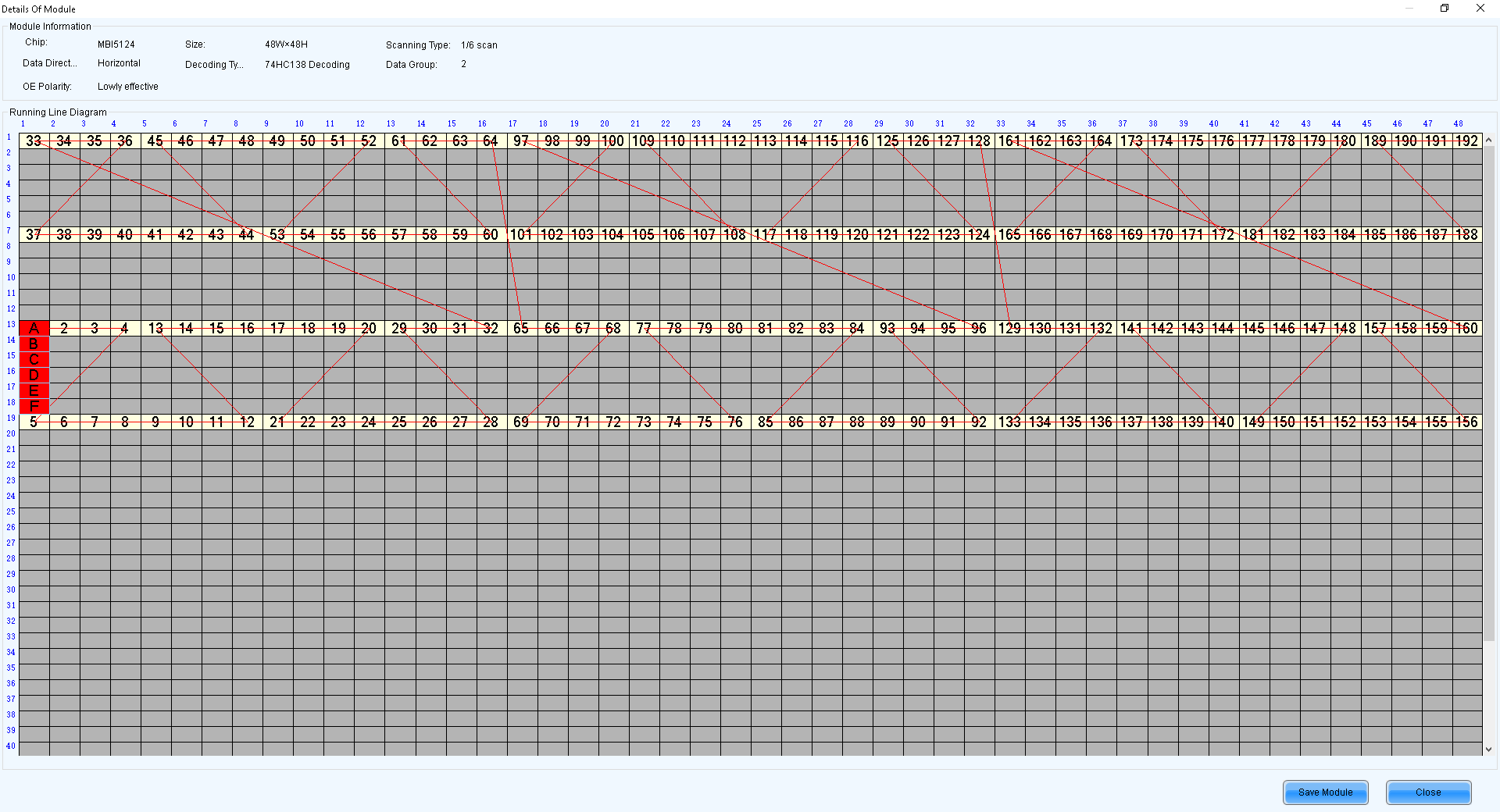This screenshot has height=812, width=1500.
Task: Select red cell C in the diagram
Action: pos(34,359)
